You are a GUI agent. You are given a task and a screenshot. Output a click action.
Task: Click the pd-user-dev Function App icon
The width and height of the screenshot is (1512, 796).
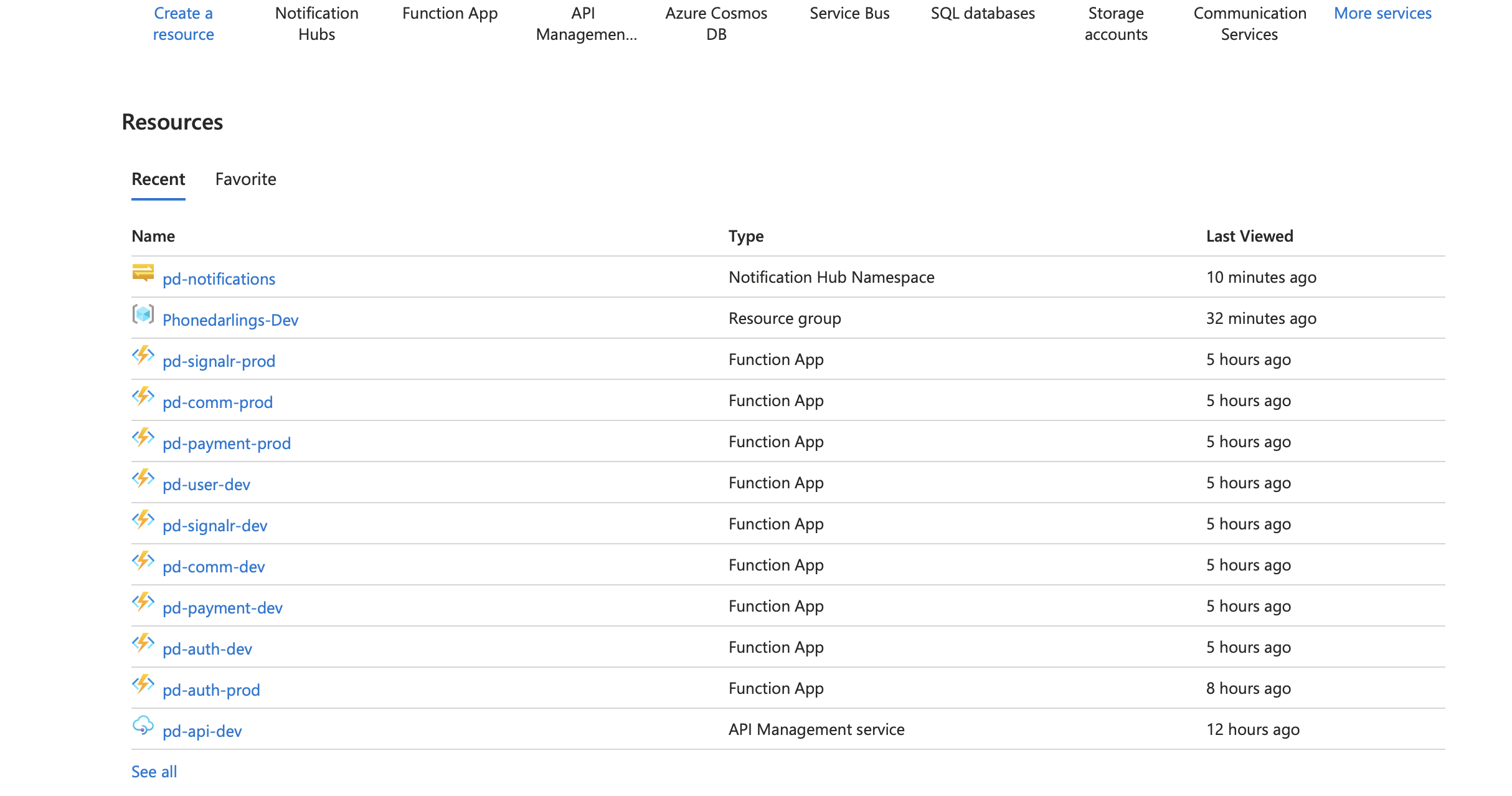point(143,479)
